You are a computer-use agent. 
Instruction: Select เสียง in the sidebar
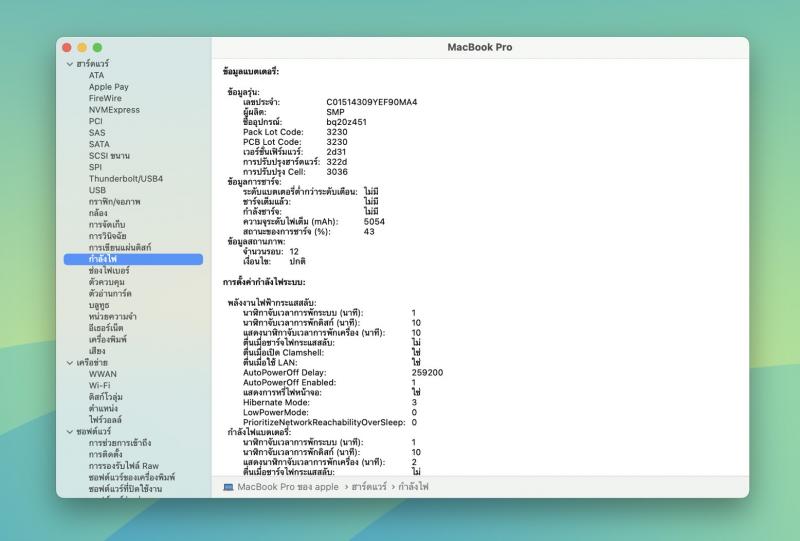point(97,351)
